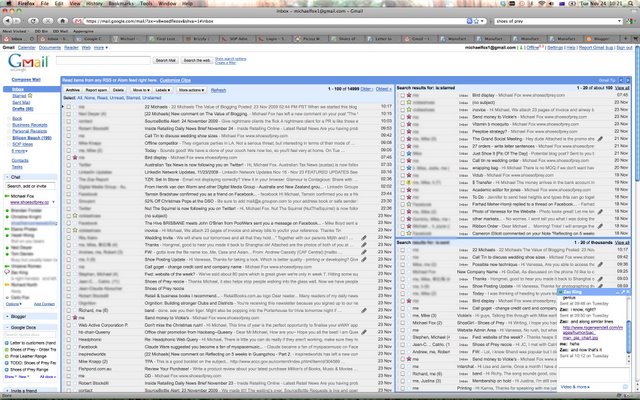Open the More actions dropdown
This screenshot has height=400, width=640.
click(191, 90)
